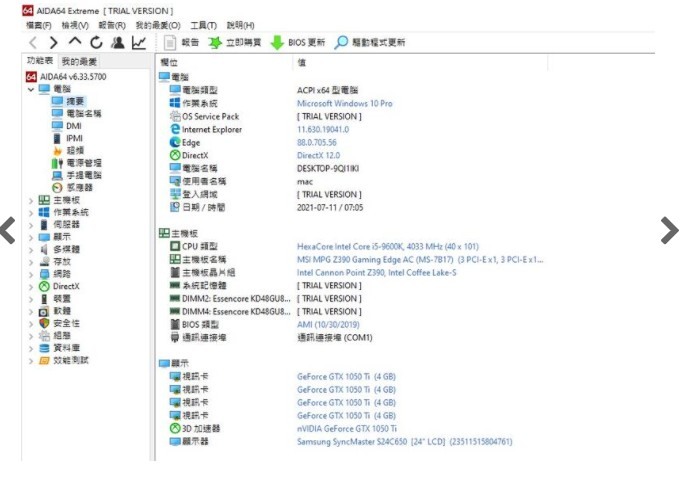Screen dimensions: 685x488
Task: Expand the 伺服器 tree node
Action: pyautogui.click(x=31, y=225)
